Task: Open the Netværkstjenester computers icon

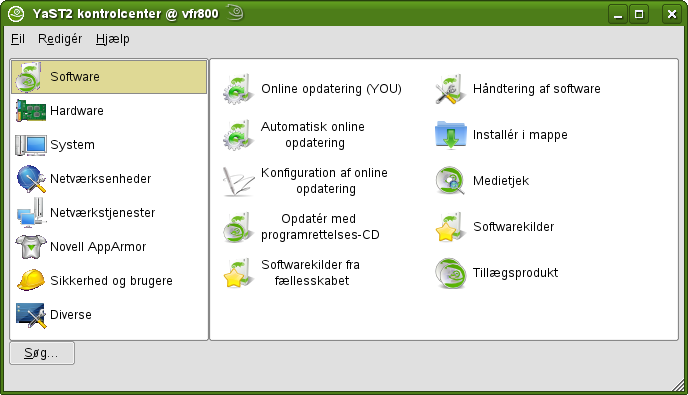Action: tap(31, 212)
